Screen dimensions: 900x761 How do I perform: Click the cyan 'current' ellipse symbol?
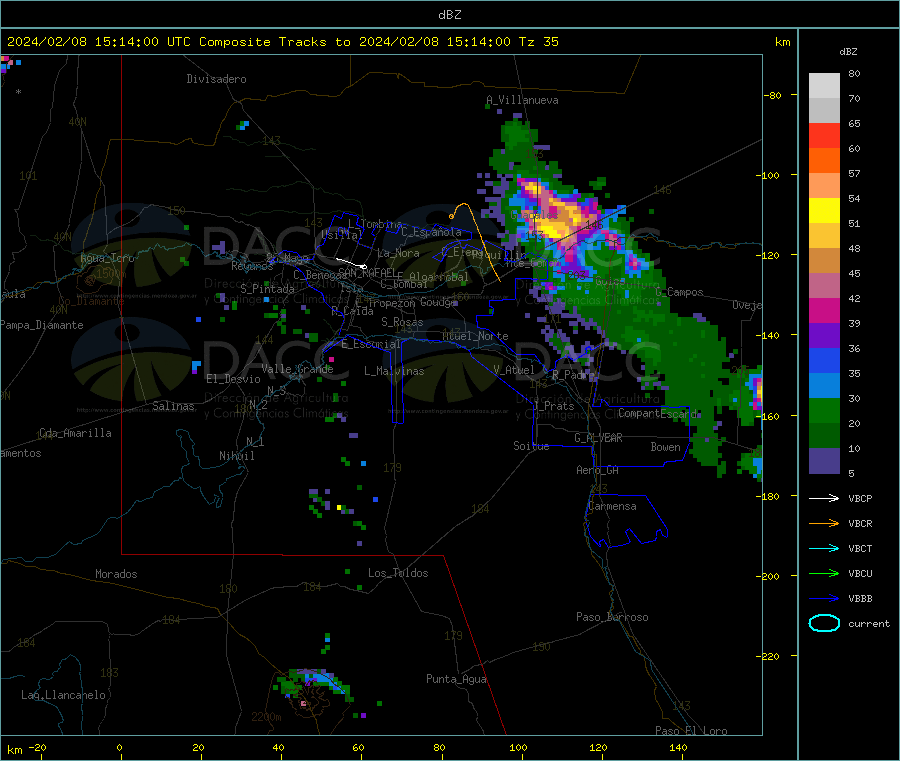coord(824,623)
